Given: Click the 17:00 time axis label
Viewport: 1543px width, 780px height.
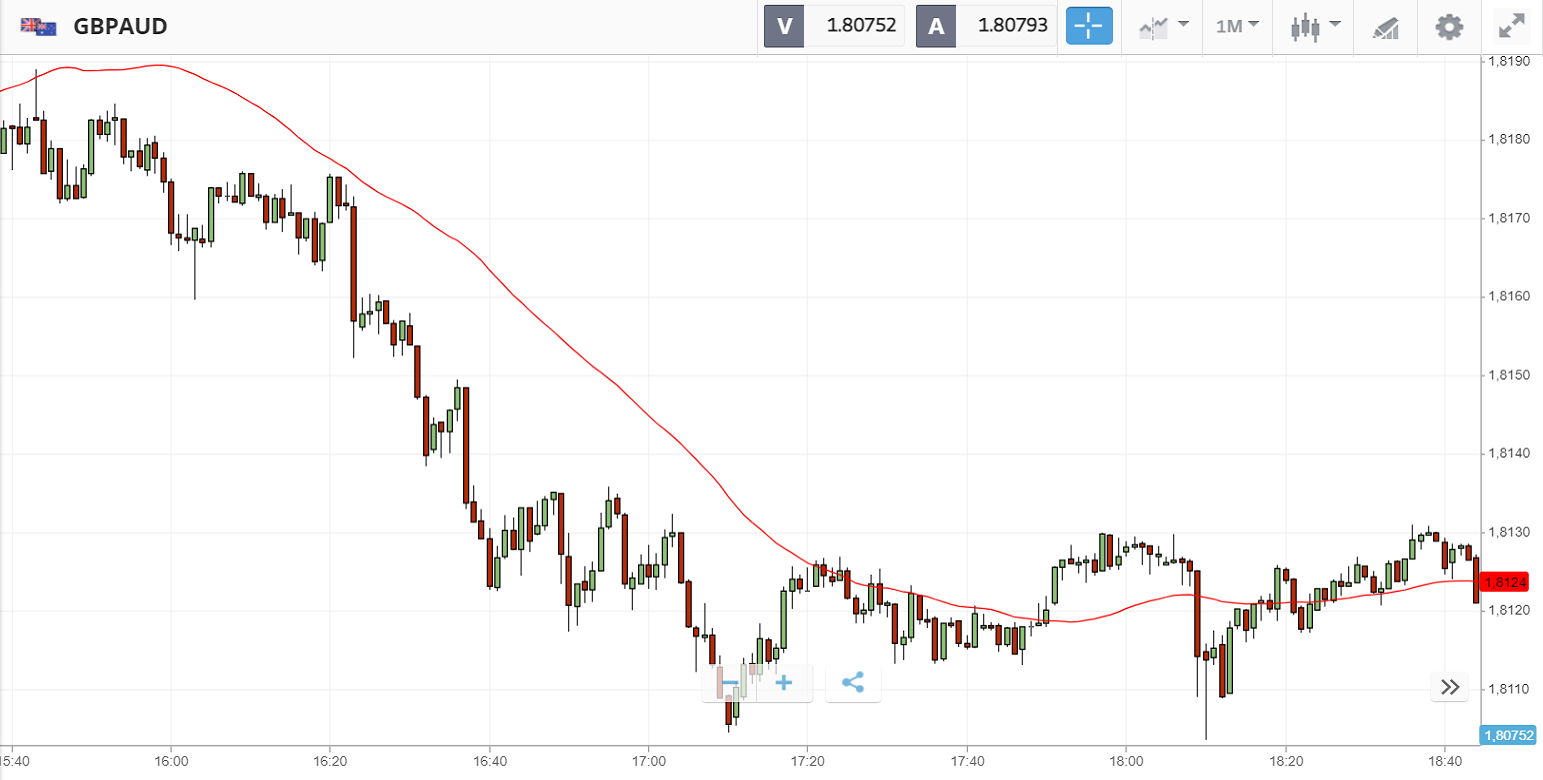Looking at the screenshot, I should tap(648, 759).
